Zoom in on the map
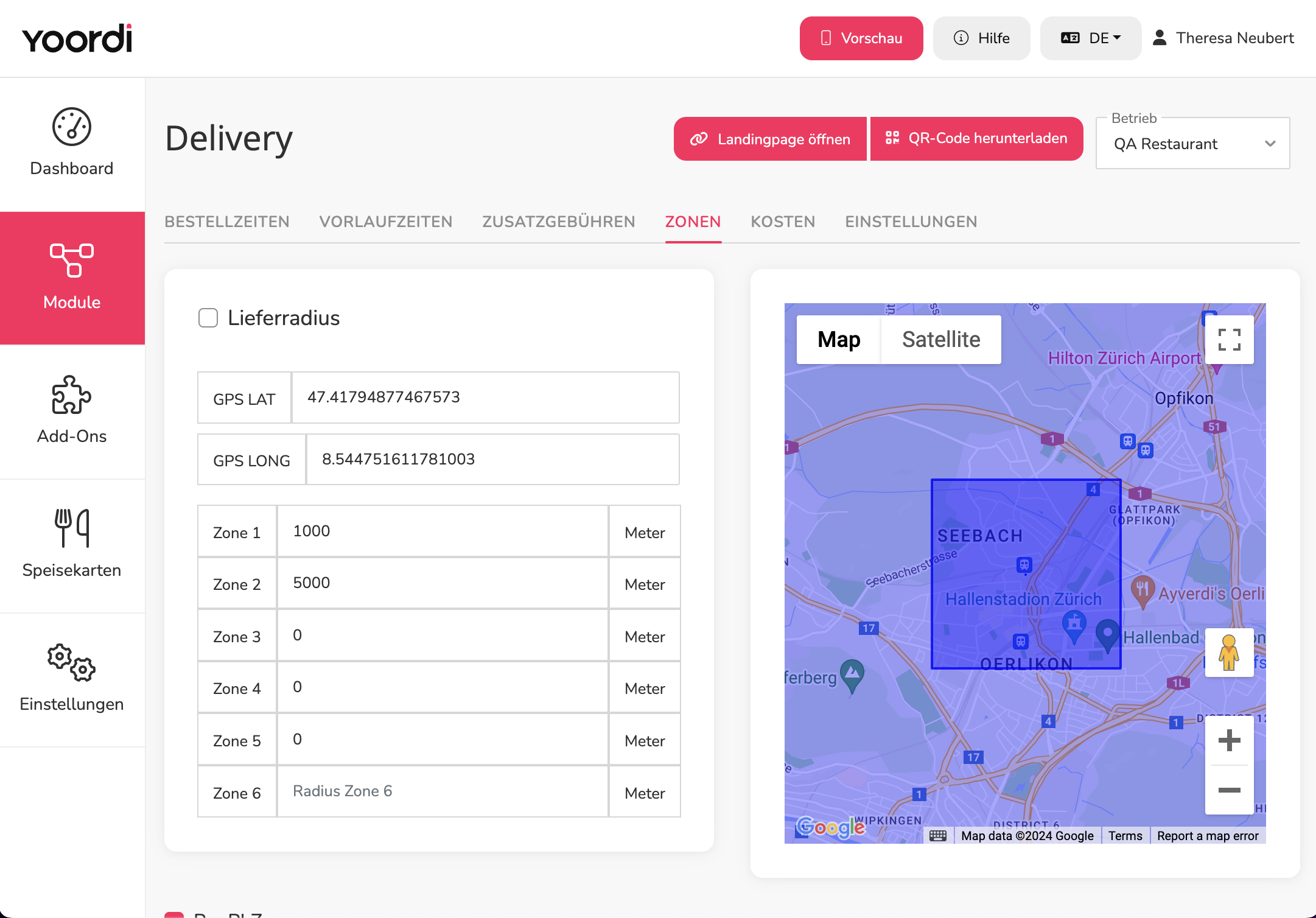 click(1229, 740)
